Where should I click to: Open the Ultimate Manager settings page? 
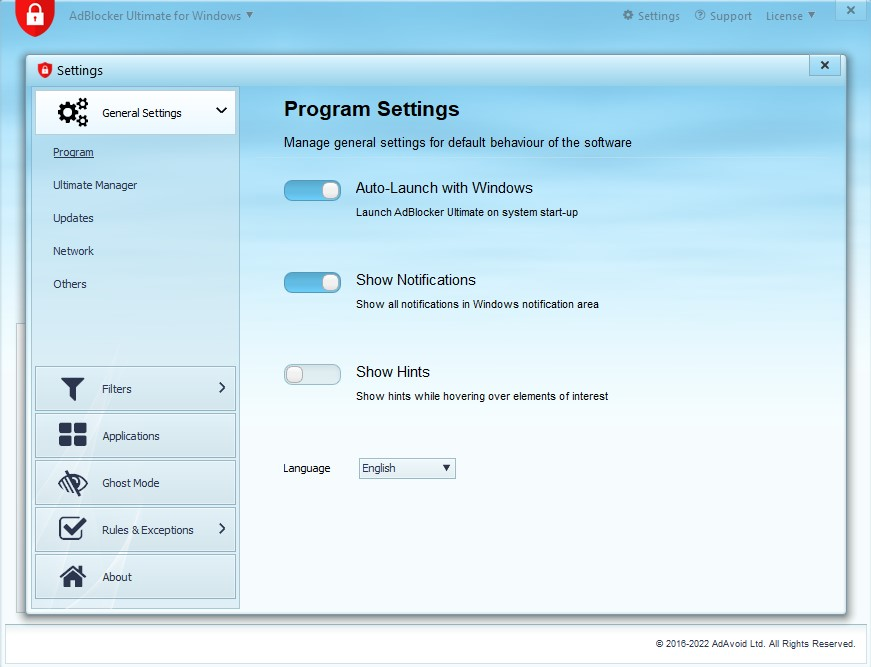click(95, 185)
